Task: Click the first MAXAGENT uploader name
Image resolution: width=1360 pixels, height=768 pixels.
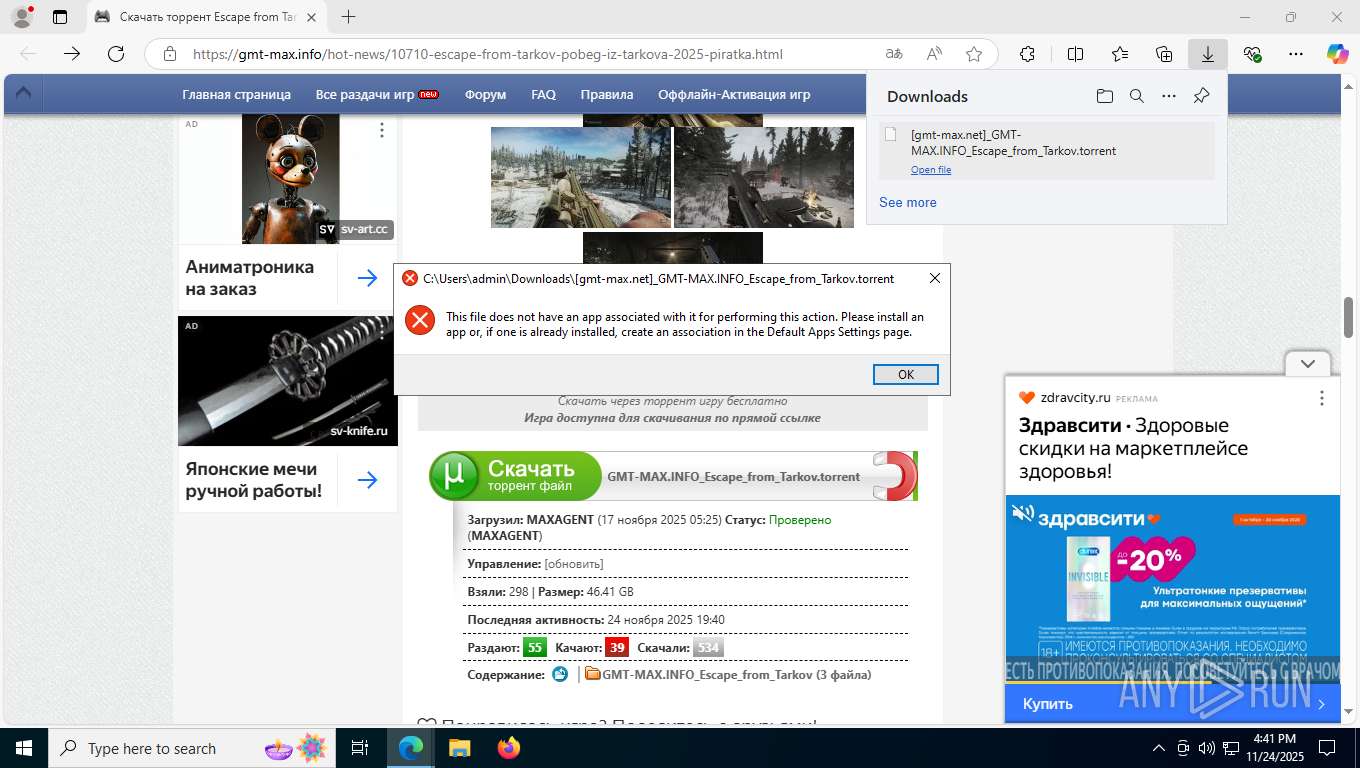Action: pyautogui.click(x=560, y=520)
